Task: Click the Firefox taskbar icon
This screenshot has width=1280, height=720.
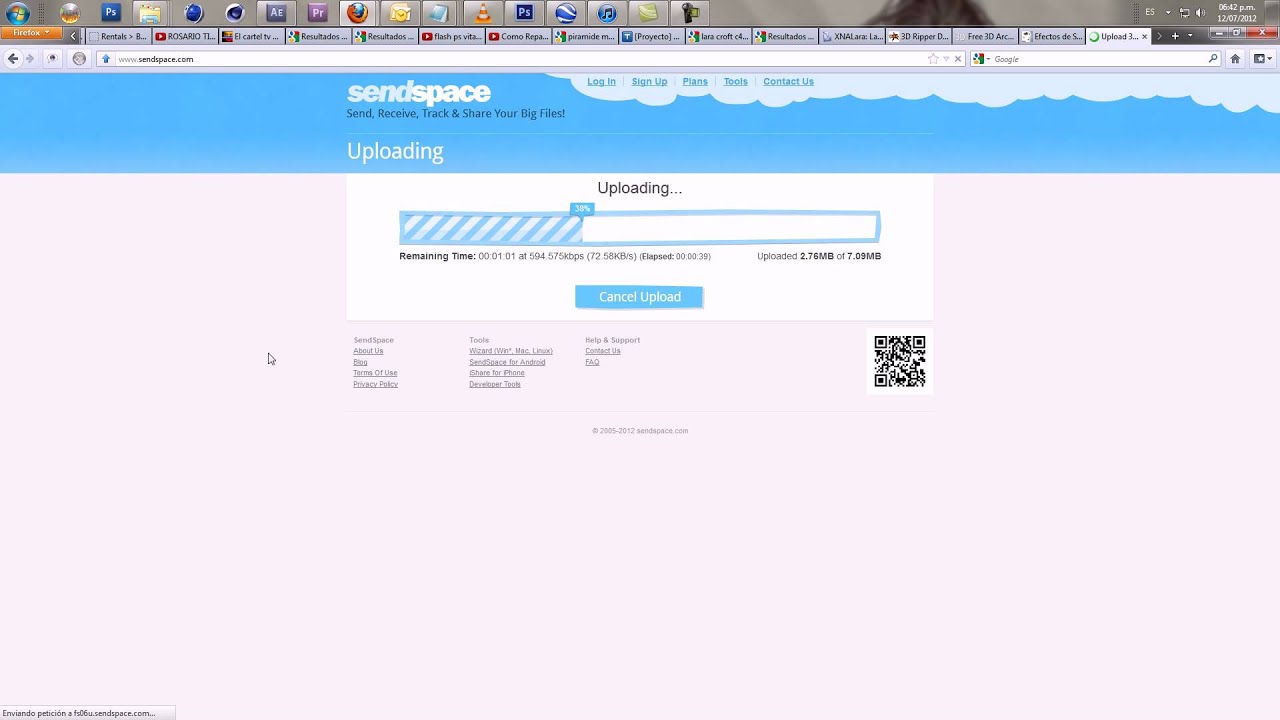Action: click(x=357, y=14)
